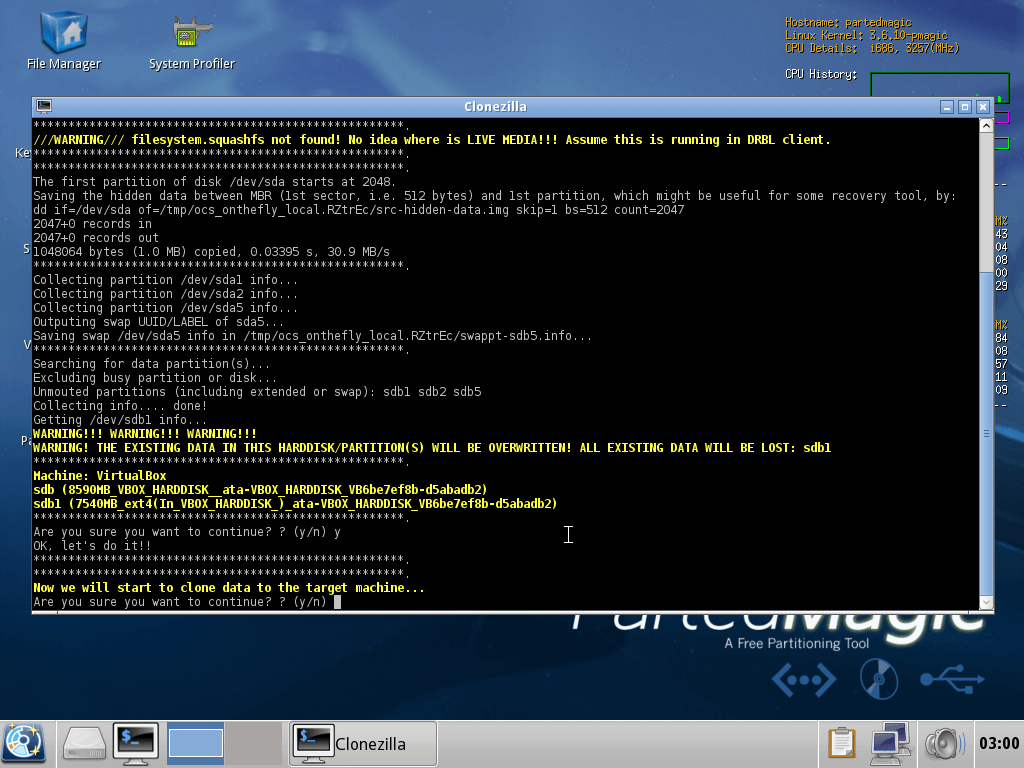Launch terminal from the taskbar launcher
Viewport: 1024px width, 768px height.
pos(137,743)
